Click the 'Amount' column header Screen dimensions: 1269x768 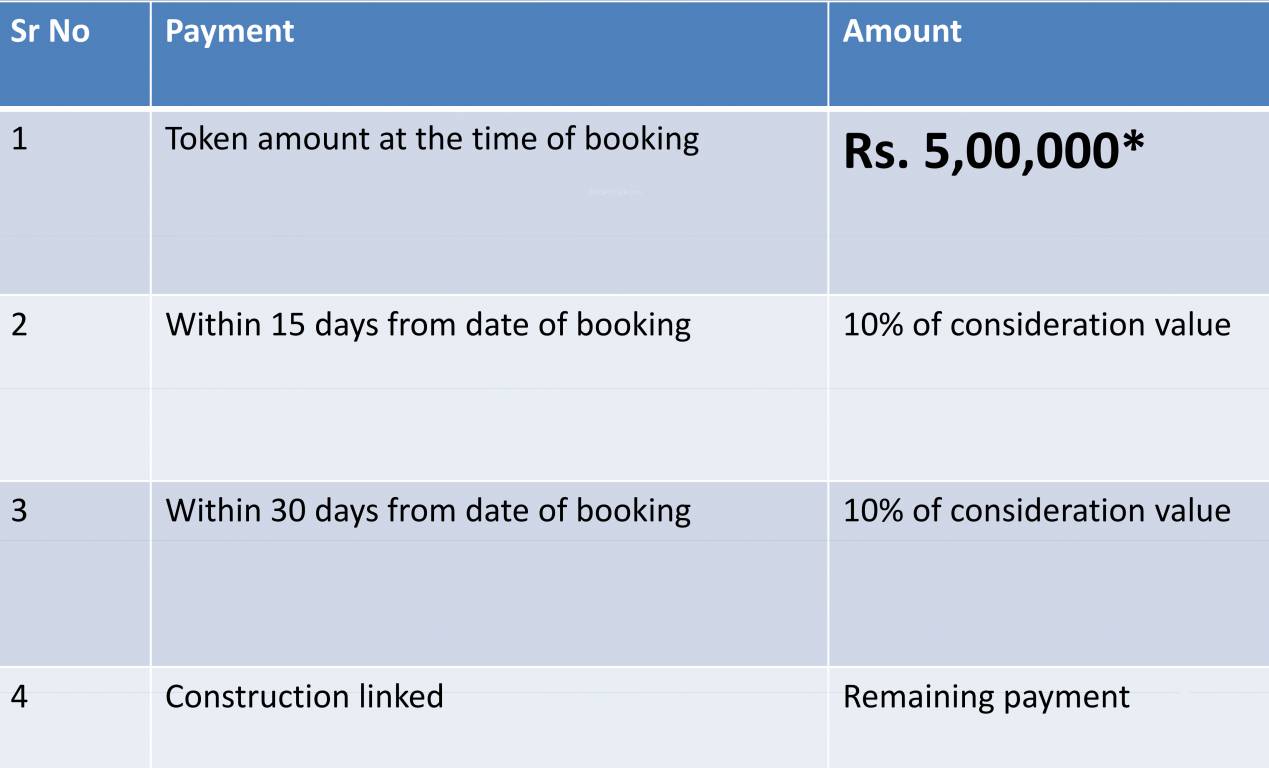point(902,31)
